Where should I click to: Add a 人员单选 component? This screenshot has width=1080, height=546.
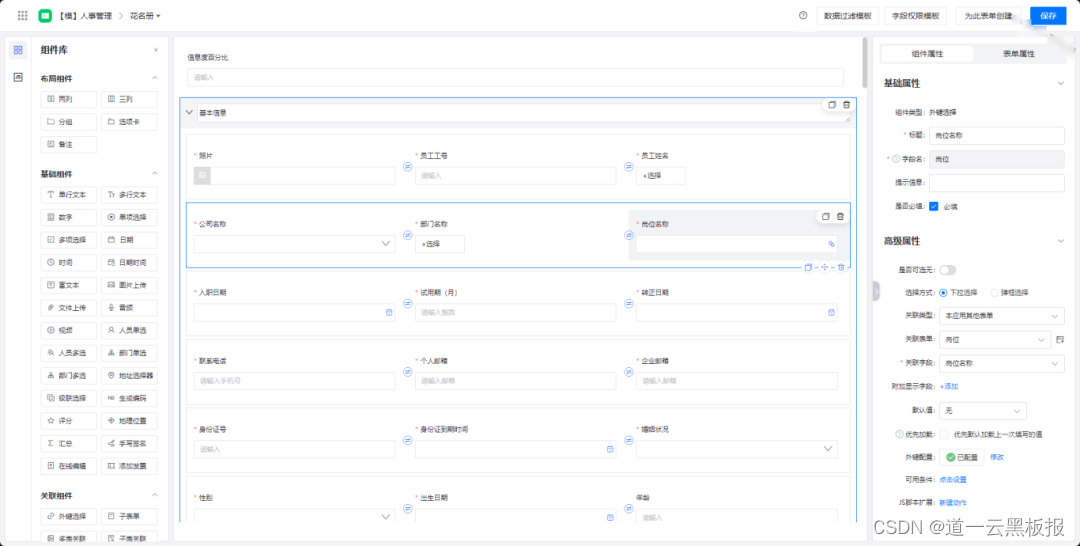[x=129, y=330]
